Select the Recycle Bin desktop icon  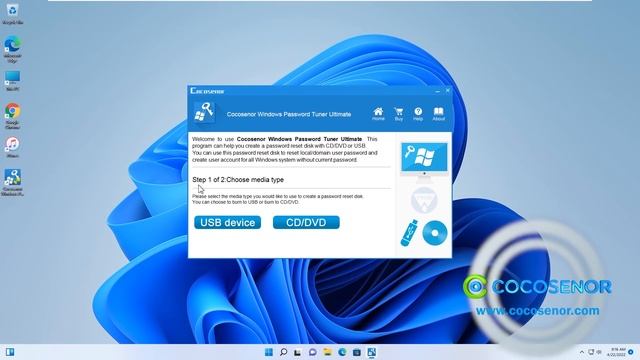[x=12, y=13]
